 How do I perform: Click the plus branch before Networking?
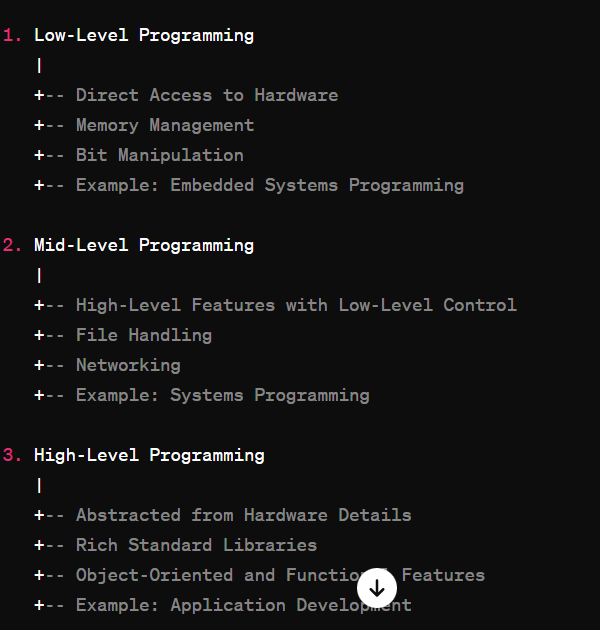click(39, 365)
